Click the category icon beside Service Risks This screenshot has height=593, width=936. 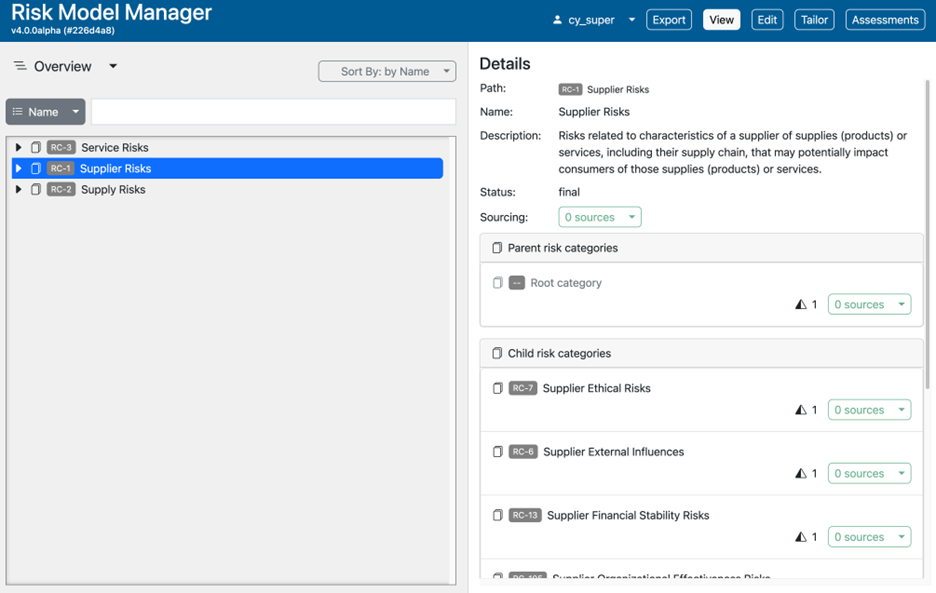pyautogui.click(x=36, y=147)
